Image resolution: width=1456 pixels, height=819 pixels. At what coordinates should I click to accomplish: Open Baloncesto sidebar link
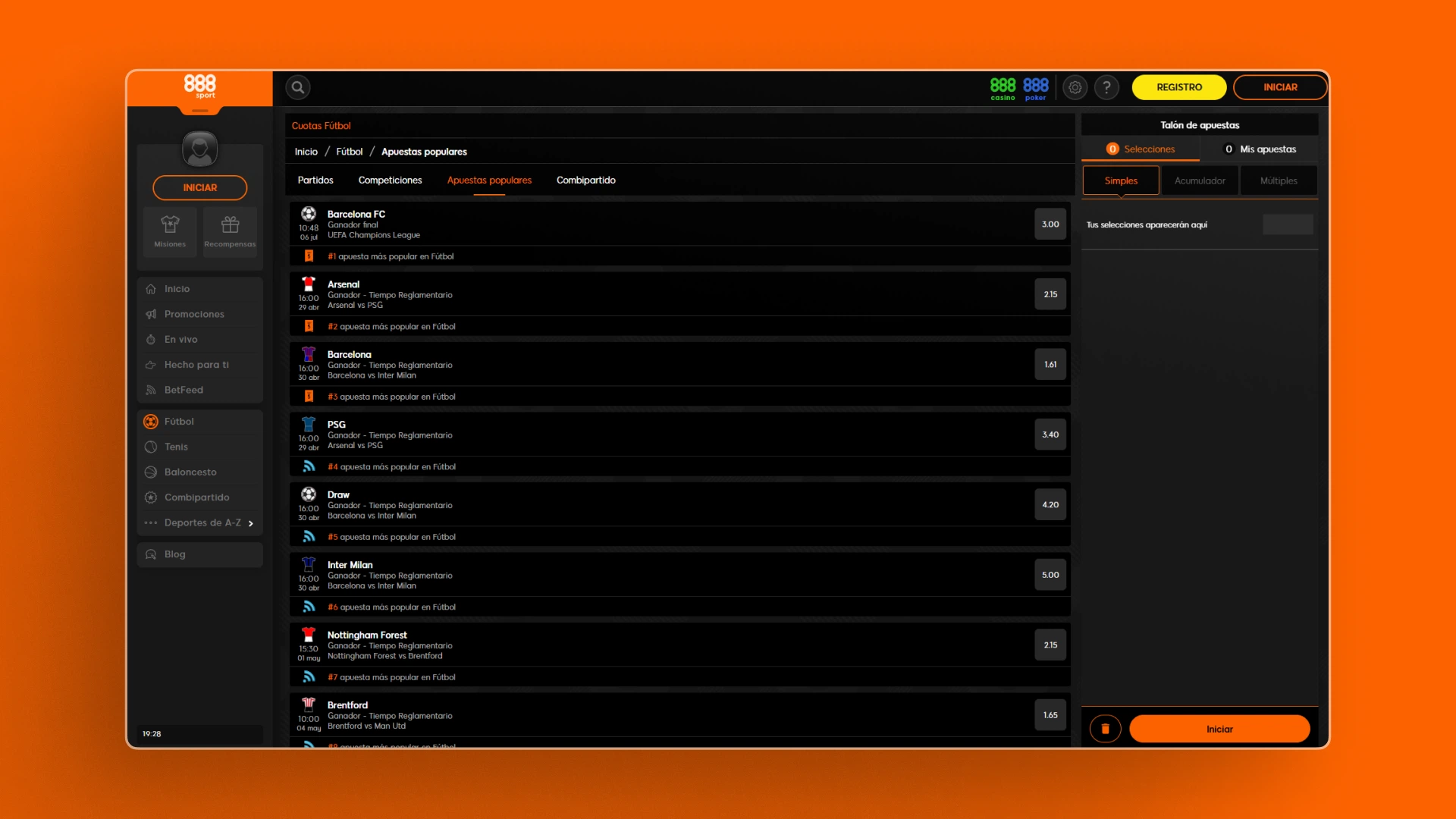click(x=190, y=472)
